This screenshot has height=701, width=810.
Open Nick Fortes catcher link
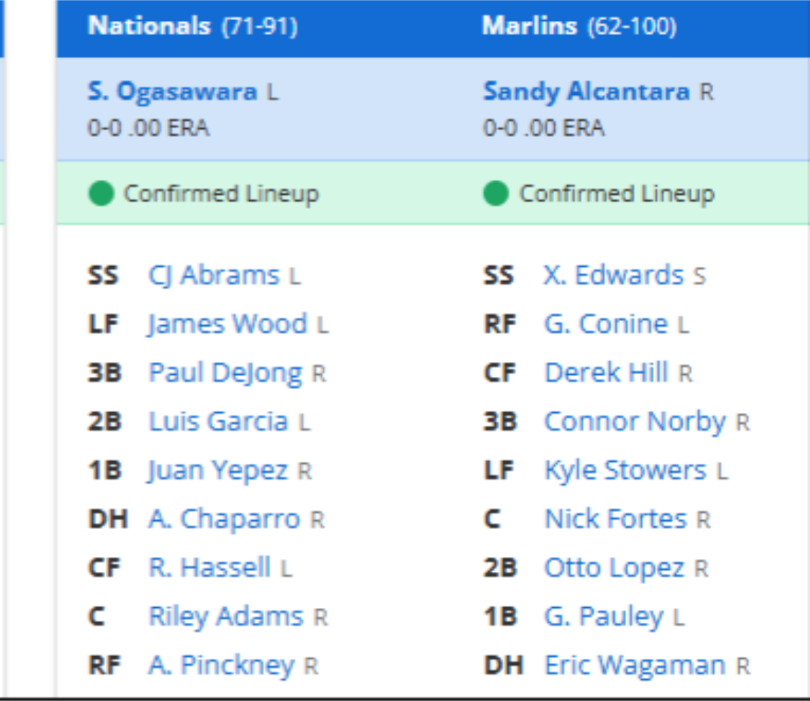(x=615, y=519)
